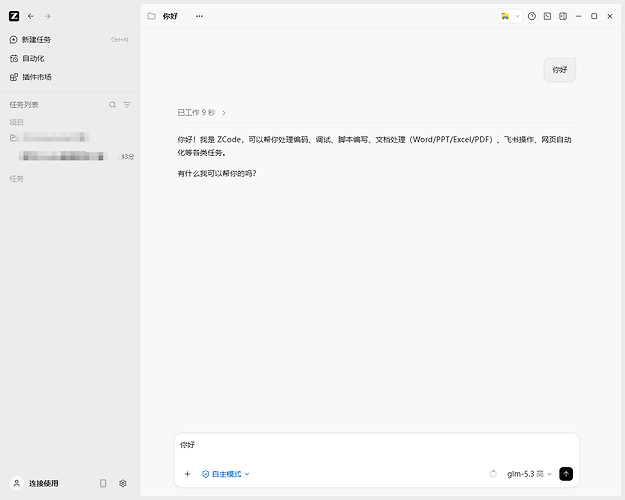The width and height of the screenshot is (625, 500).
Task: Click the 你好 conversation title
Action: [170, 16]
